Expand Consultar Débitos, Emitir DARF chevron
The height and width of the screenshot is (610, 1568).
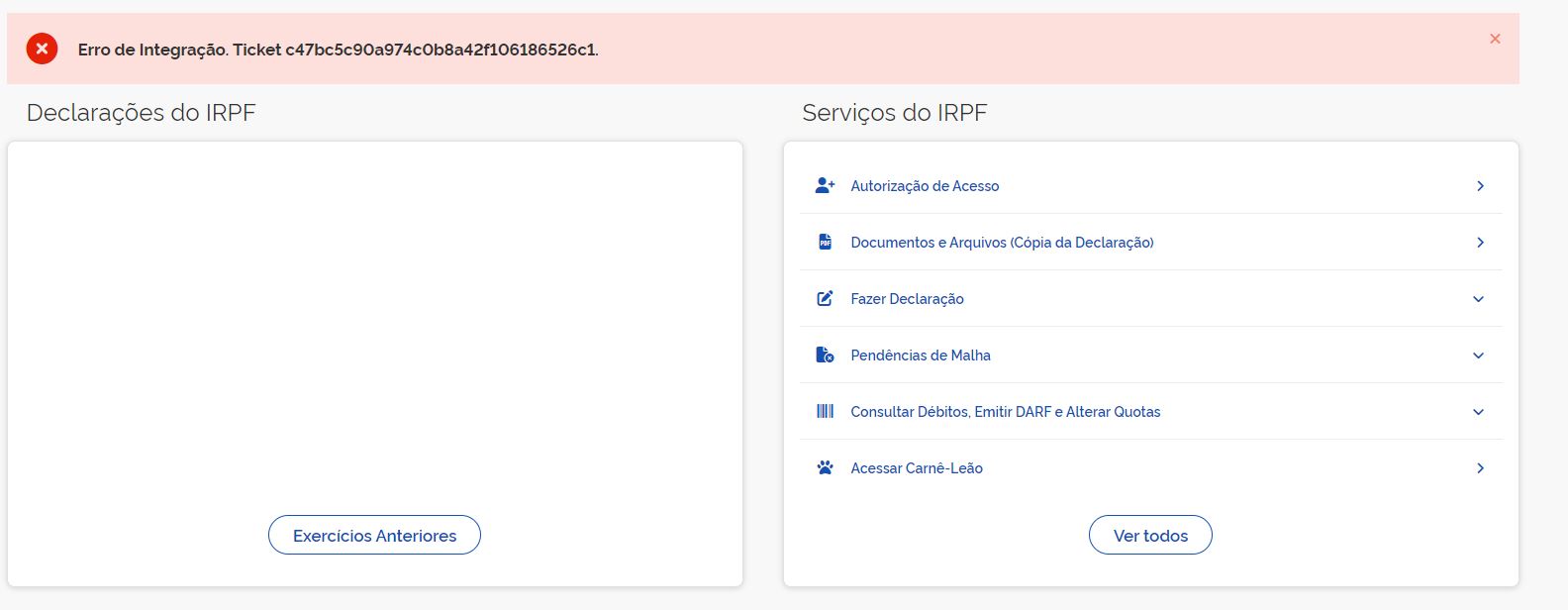pyautogui.click(x=1479, y=412)
